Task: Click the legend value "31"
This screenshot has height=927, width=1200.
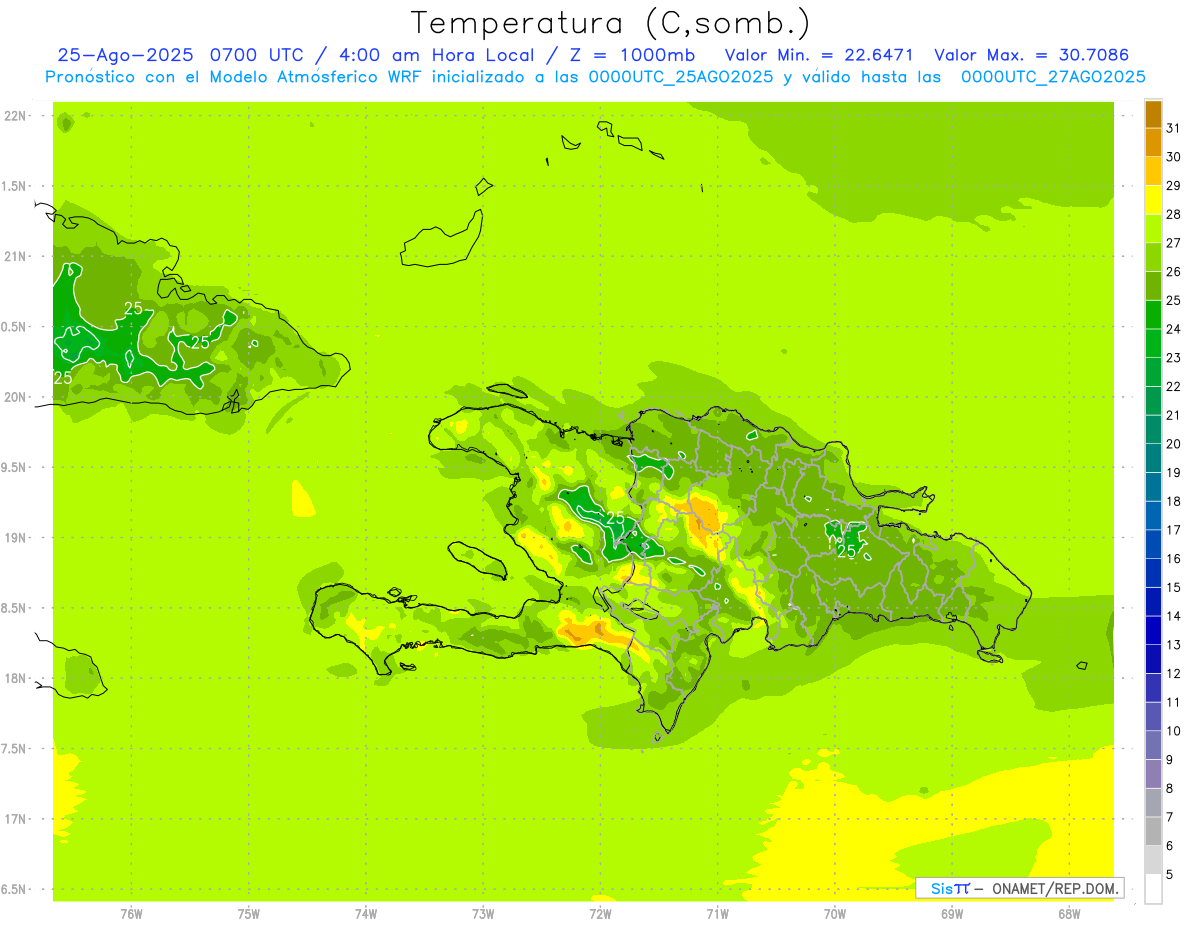Action: coord(1174,128)
